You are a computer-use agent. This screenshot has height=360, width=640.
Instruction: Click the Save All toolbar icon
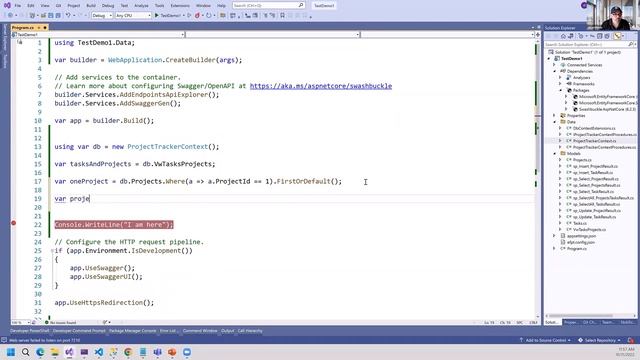pyautogui.click(x=58, y=15)
